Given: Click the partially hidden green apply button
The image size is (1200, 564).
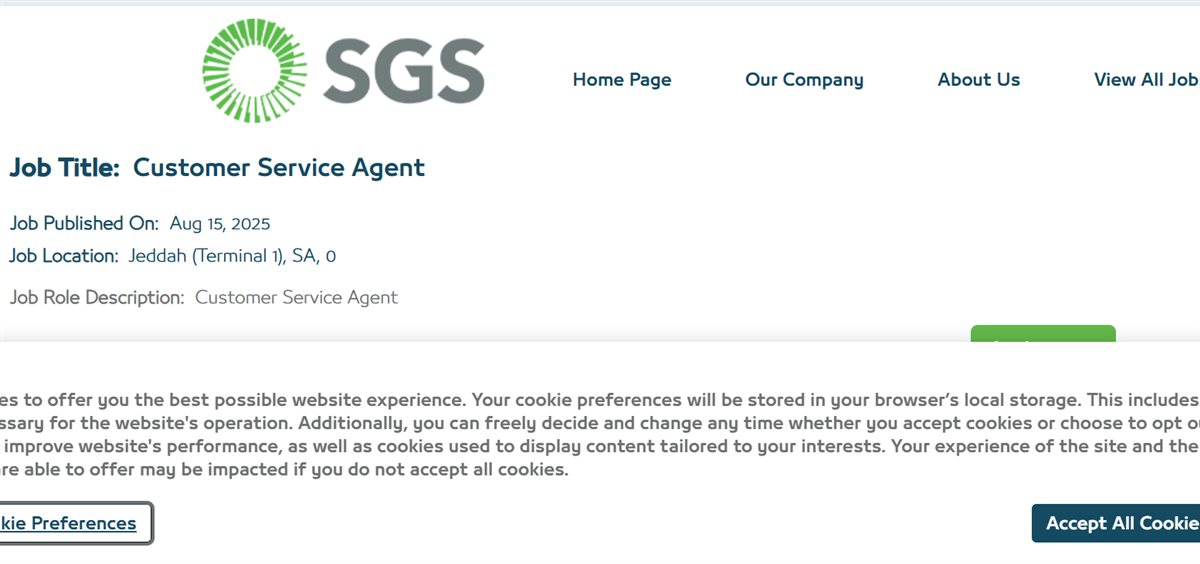Looking at the screenshot, I should pyautogui.click(x=1043, y=334).
